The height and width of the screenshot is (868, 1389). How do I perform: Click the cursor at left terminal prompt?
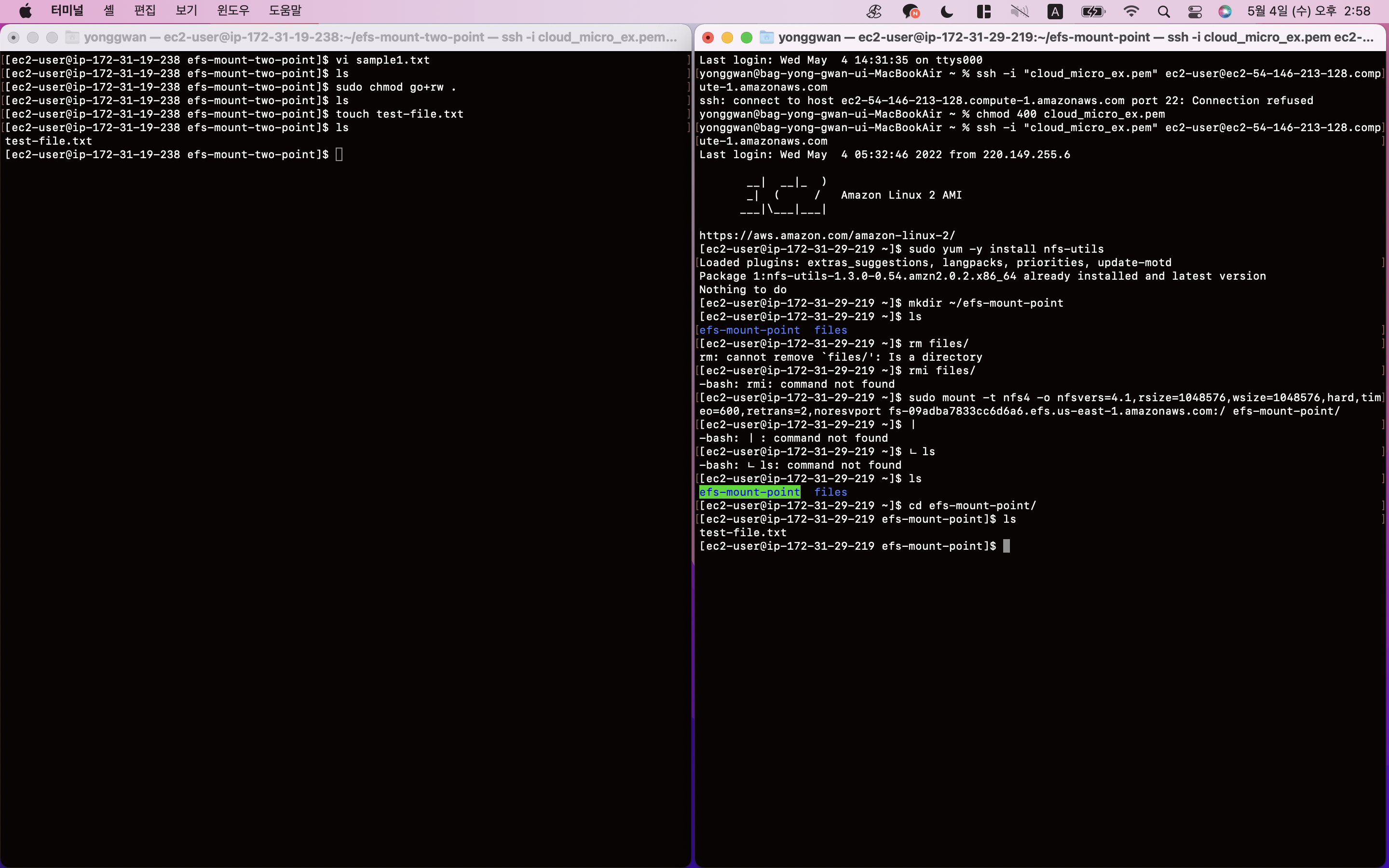339,154
